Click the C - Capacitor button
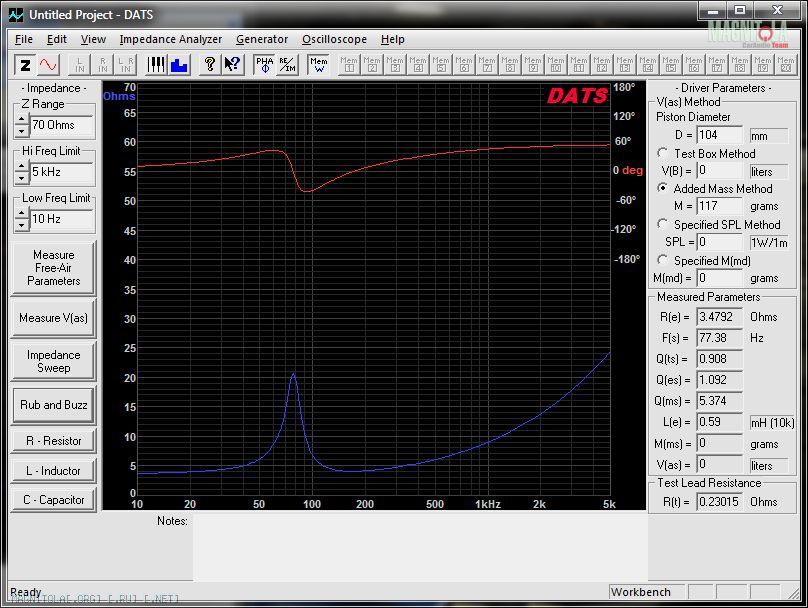This screenshot has height=608, width=808. tap(54, 500)
